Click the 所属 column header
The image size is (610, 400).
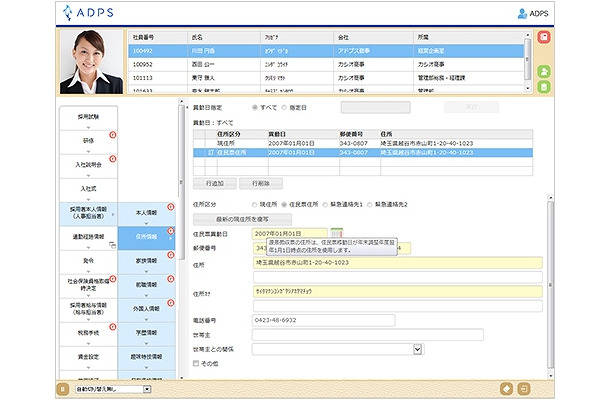coord(468,37)
